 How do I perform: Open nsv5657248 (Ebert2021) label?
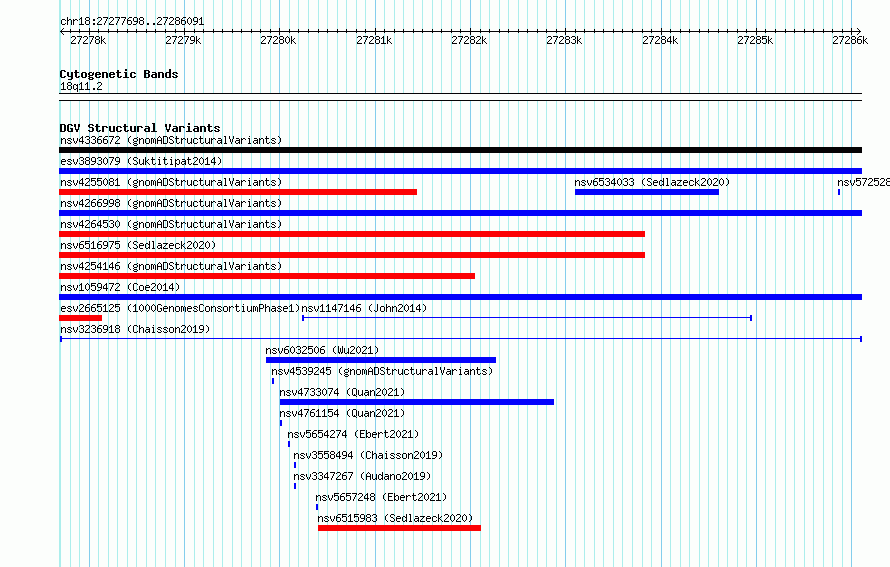381,497
